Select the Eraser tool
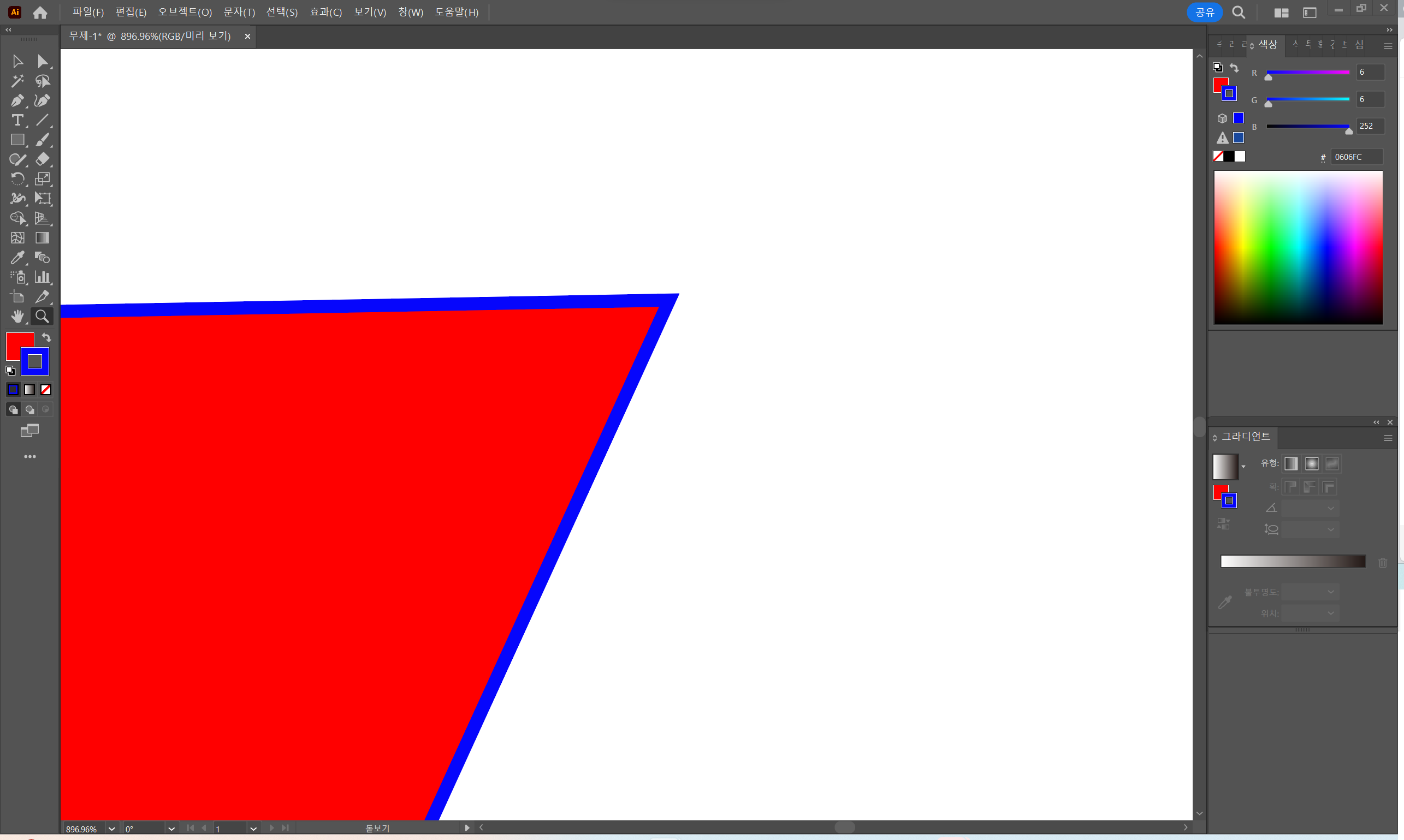Viewport: 1404px width, 840px height. 43,159
